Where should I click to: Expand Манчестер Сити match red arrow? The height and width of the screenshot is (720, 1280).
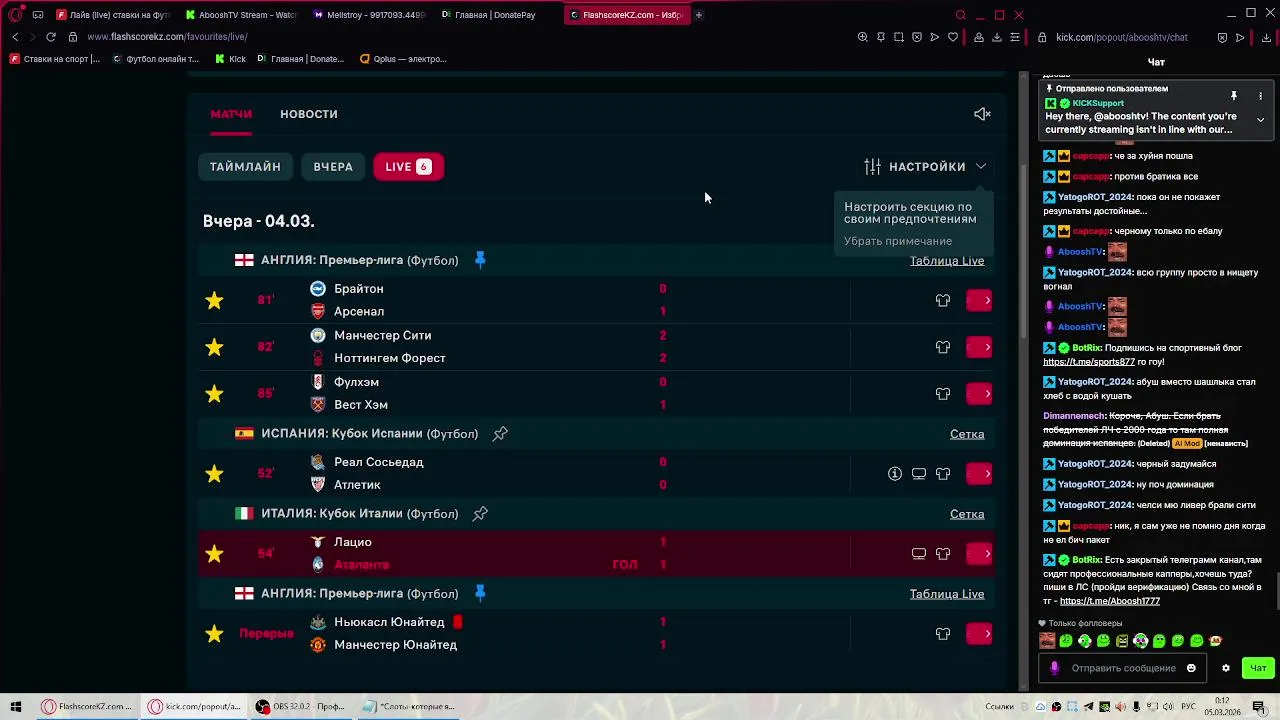979,347
